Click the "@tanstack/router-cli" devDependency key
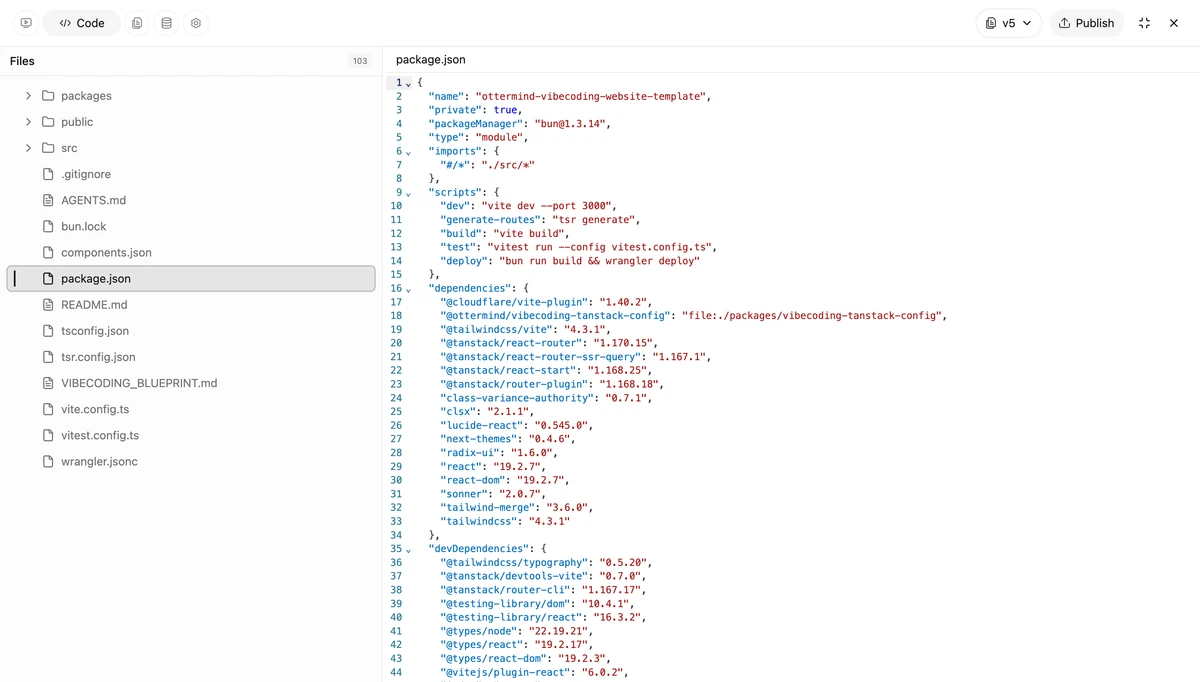This screenshot has height=682, width=1200. click(x=507, y=590)
